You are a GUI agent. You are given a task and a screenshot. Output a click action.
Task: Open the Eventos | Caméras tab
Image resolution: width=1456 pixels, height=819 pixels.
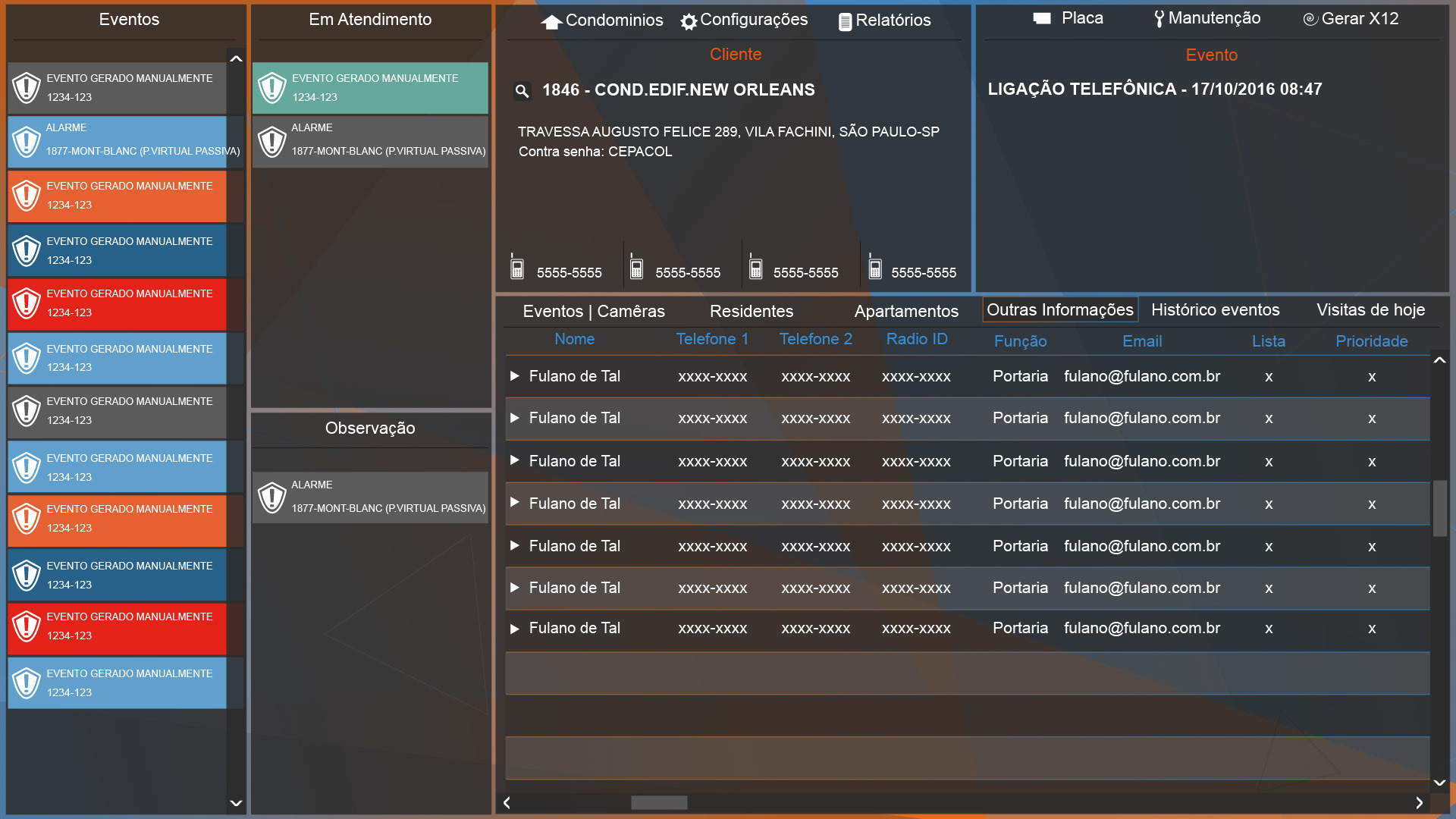point(594,311)
